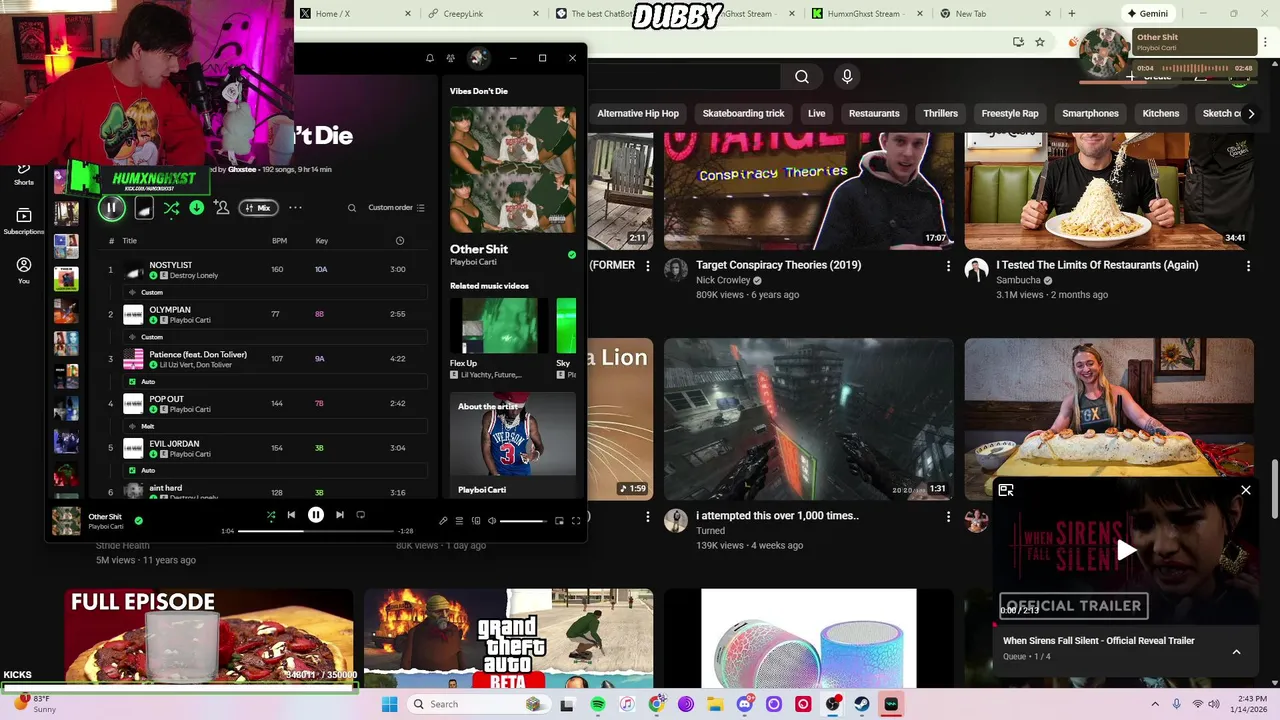
Task: Toggle shuffle in the Spotify player bar
Action: [271, 515]
